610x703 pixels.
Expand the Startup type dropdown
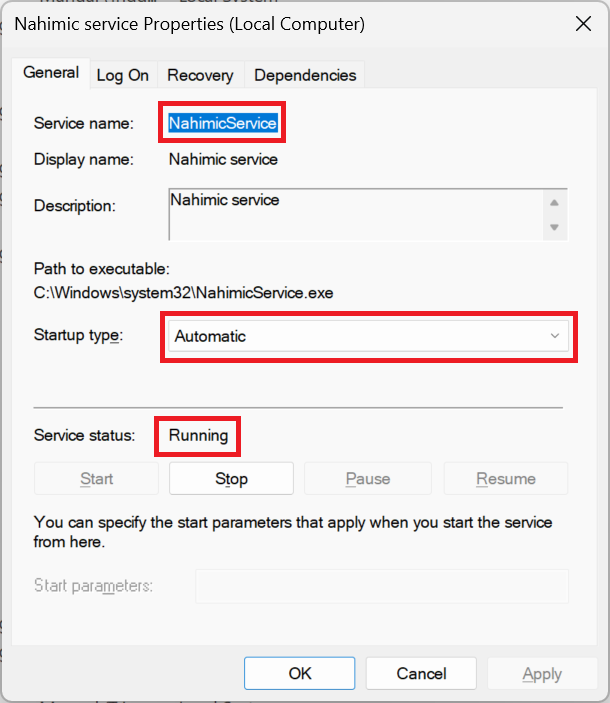tap(368, 336)
